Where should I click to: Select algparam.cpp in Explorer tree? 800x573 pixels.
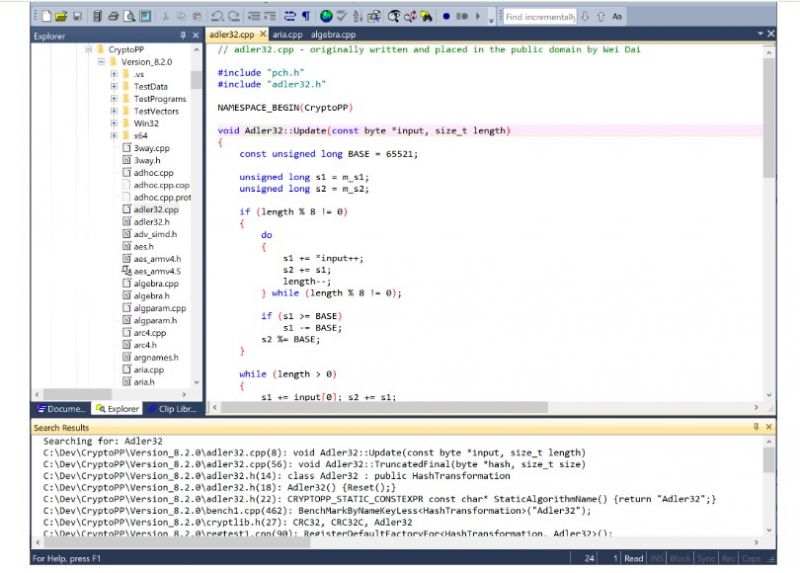160,308
